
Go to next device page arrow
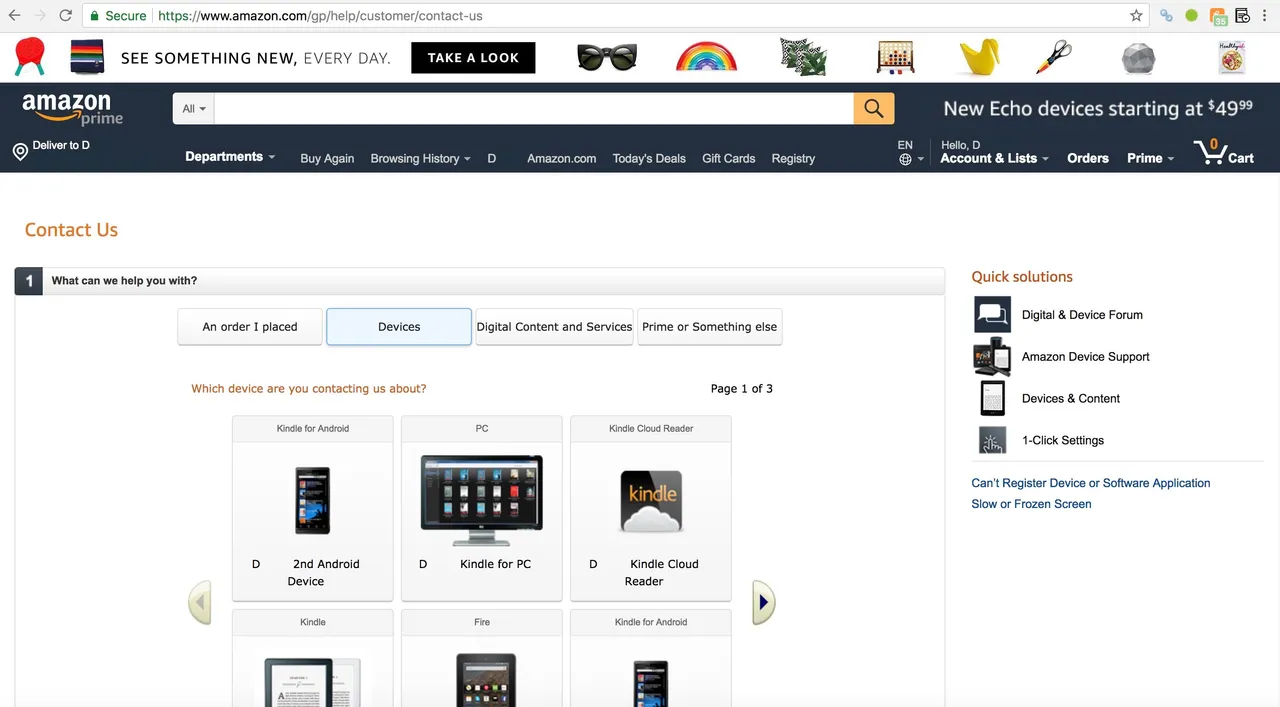(x=763, y=603)
